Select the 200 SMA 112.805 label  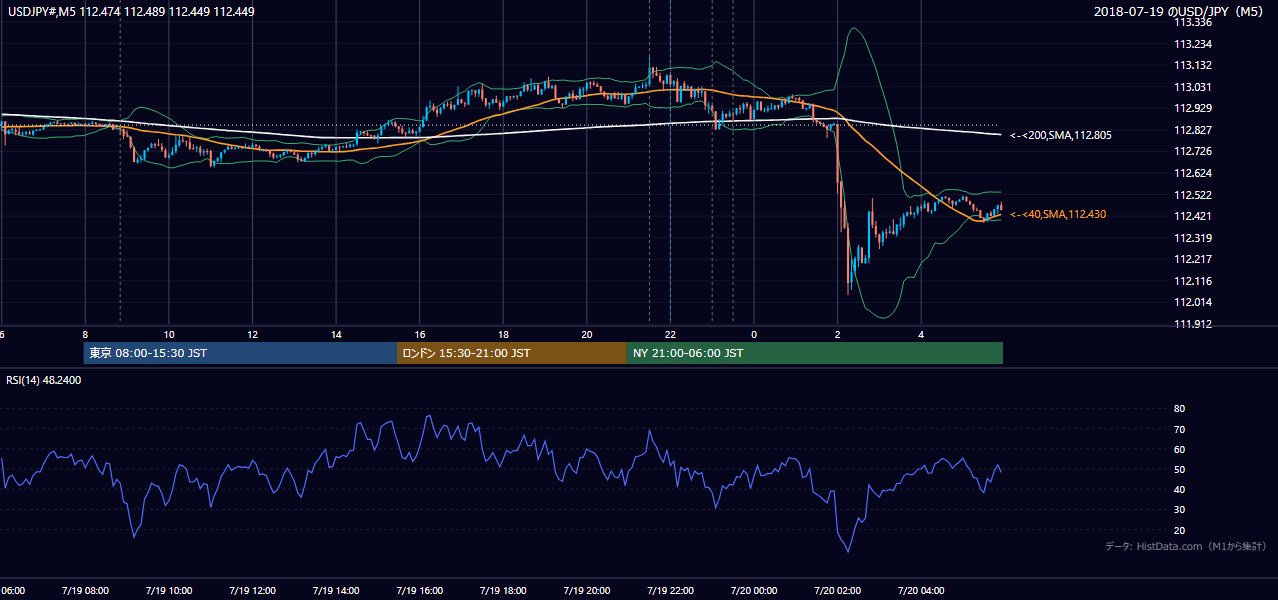coord(1061,135)
